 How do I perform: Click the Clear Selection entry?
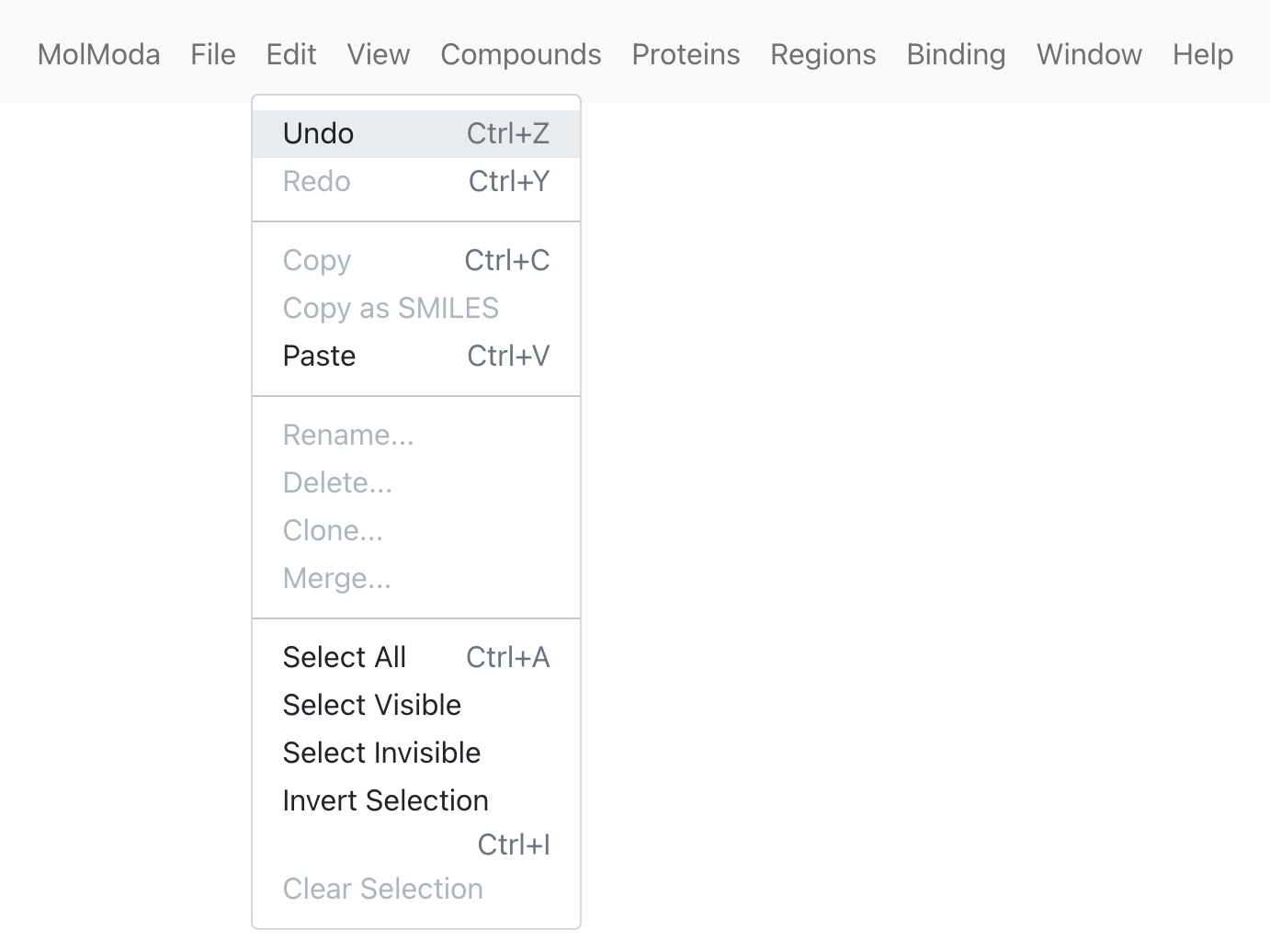(416, 890)
